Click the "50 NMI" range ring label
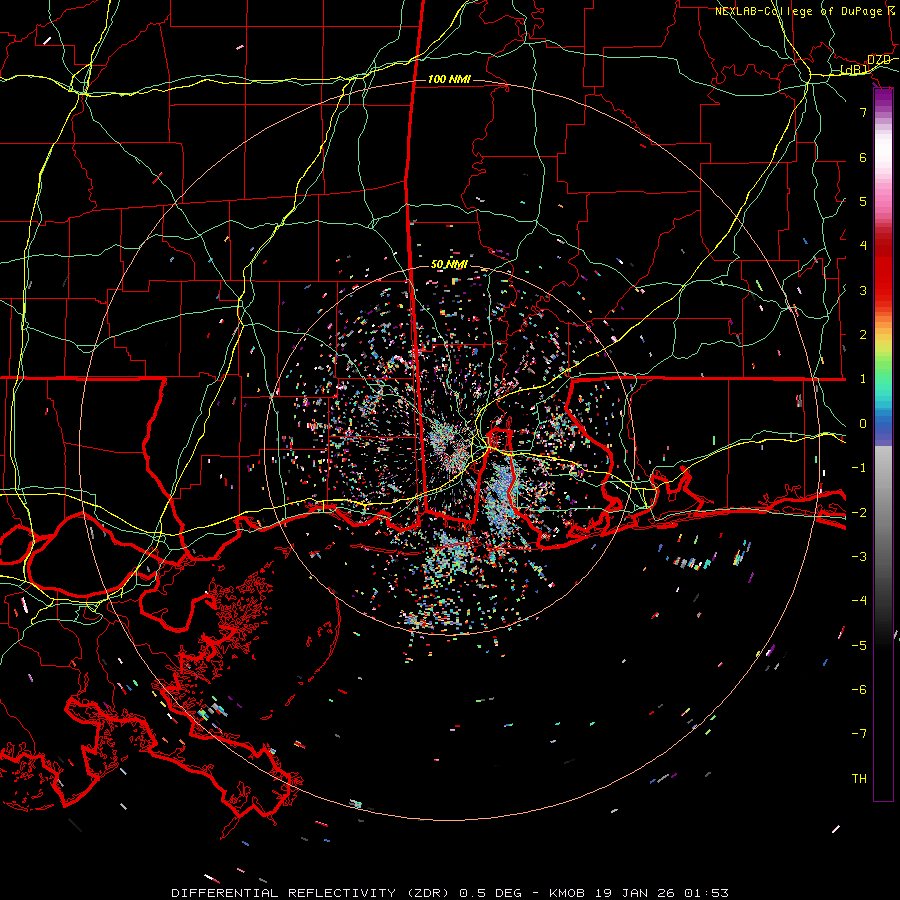Viewport: 900px width, 900px height. pos(449,265)
